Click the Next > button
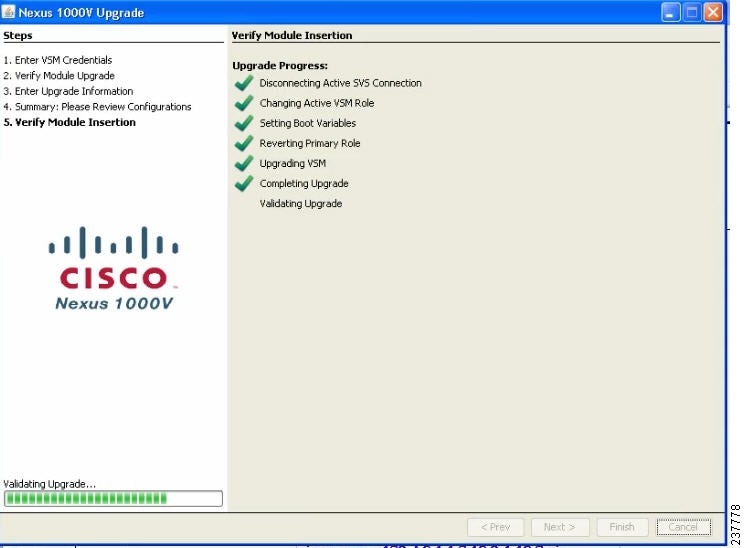Viewport: 745px width, 548px height. click(x=560, y=527)
